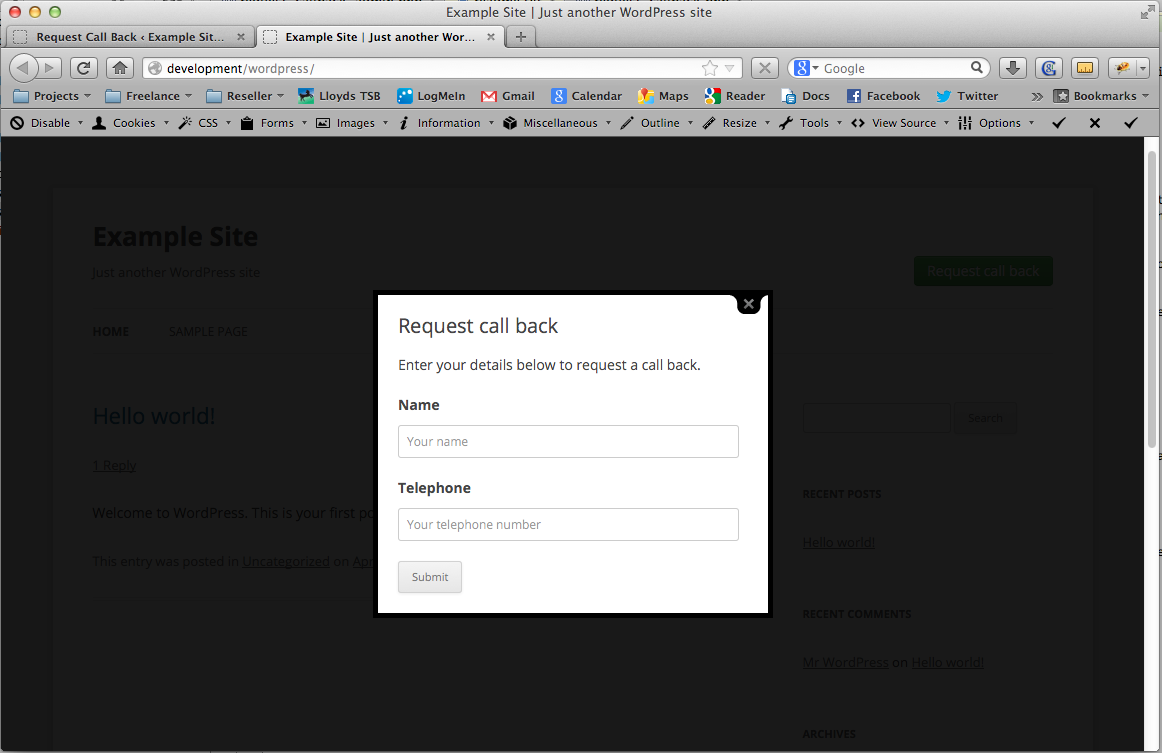Click the first checkmark validation icon
Image resolution: width=1162 pixels, height=753 pixels.
tap(1059, 123)
